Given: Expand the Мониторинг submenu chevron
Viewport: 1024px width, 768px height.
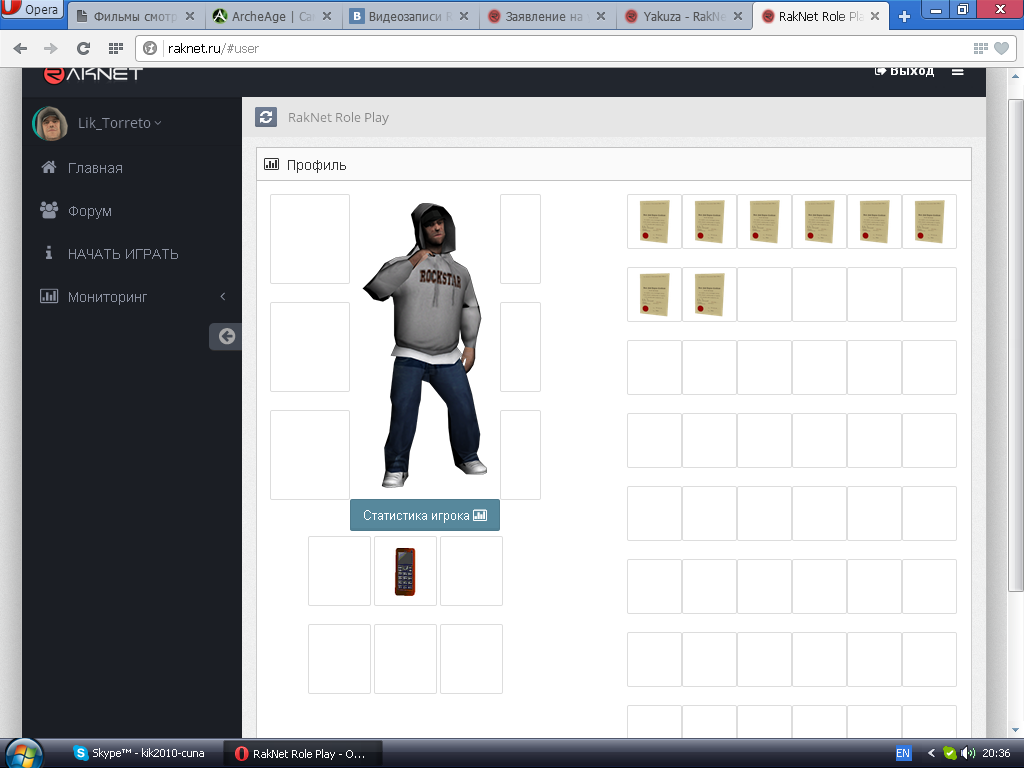Looking at the screenshot, I should (x=223, y=296).
